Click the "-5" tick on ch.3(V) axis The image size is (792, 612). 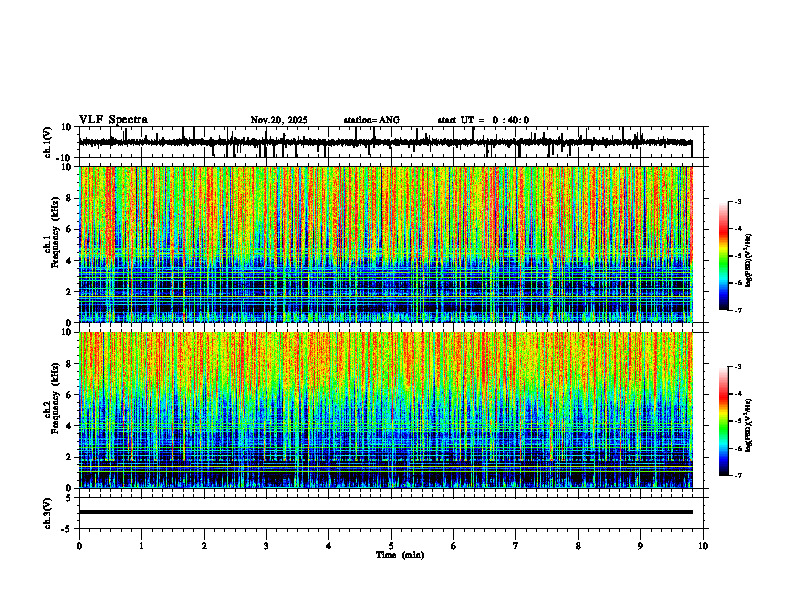(x=68, y=529)
